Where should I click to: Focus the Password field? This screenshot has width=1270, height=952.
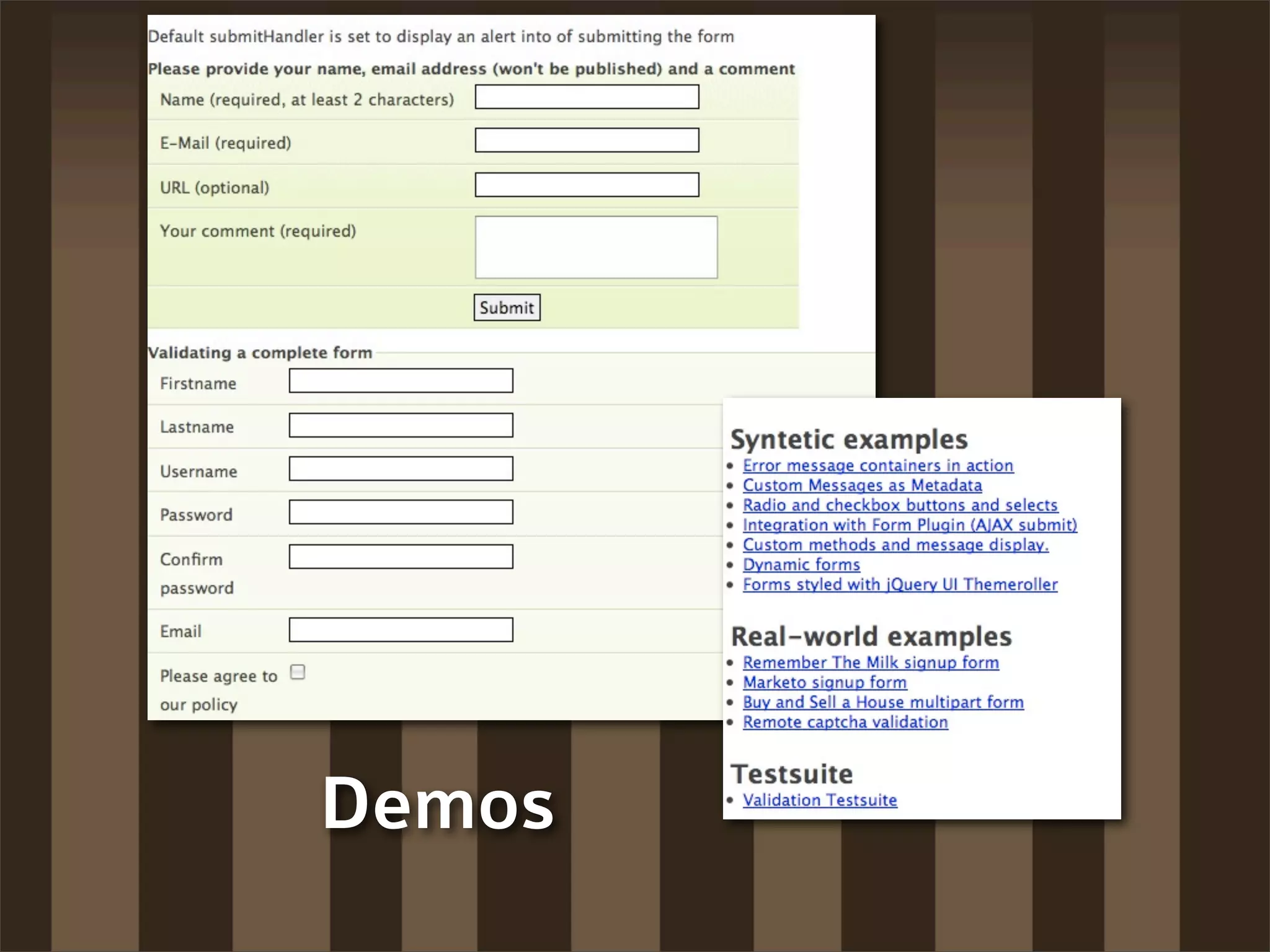pyautogui.click(x=401, y=513)
